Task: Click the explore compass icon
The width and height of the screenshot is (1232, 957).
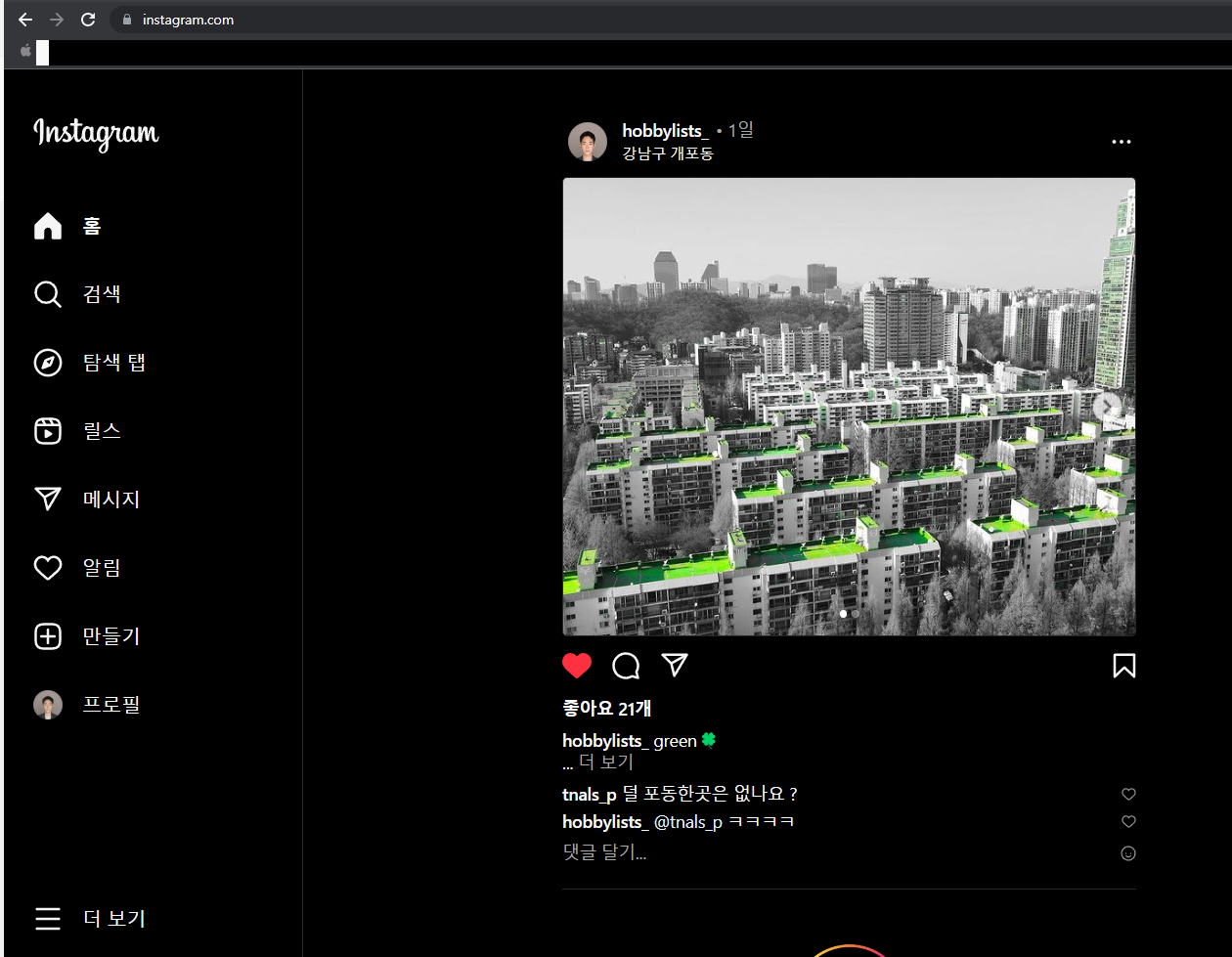Action: click(48, 363)
